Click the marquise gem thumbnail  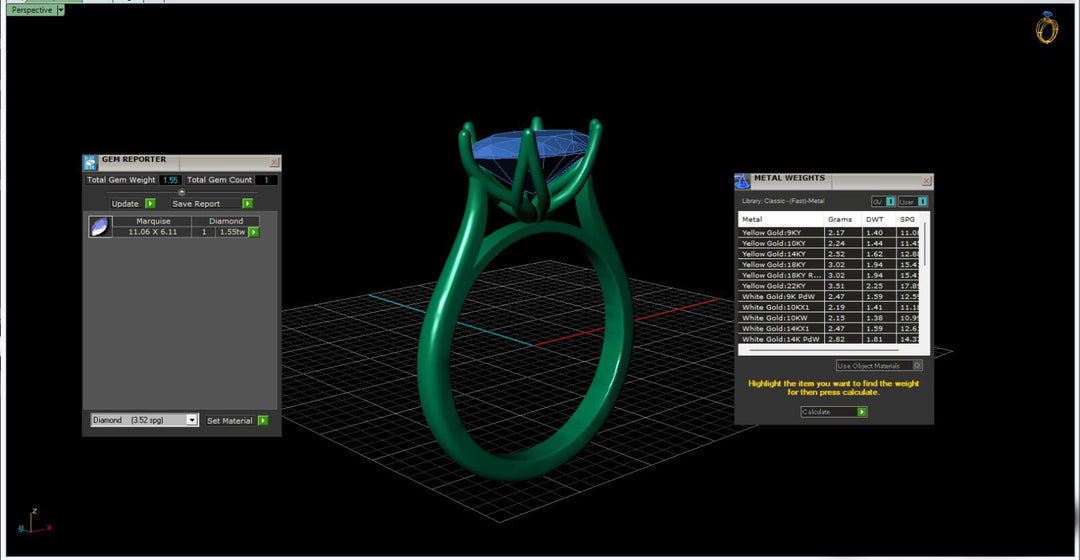(x=100, y=227)
